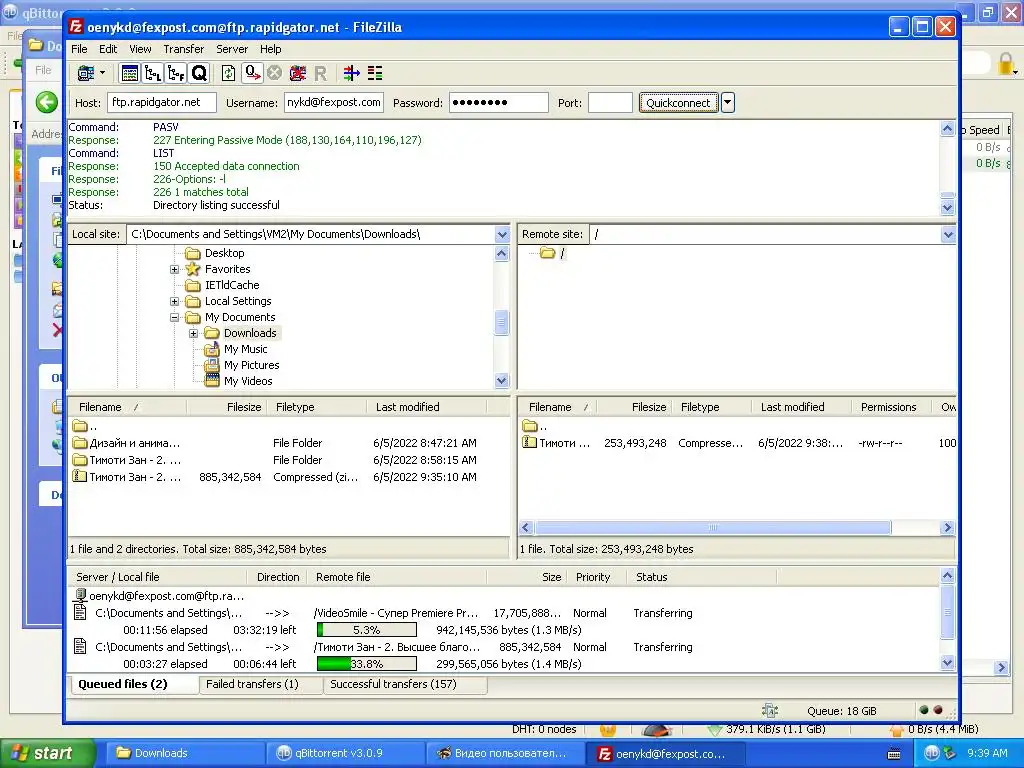Open the Server menu
Image resolution: width=1024 pixels, height=768 pixels.
click(x=232, y=49)
